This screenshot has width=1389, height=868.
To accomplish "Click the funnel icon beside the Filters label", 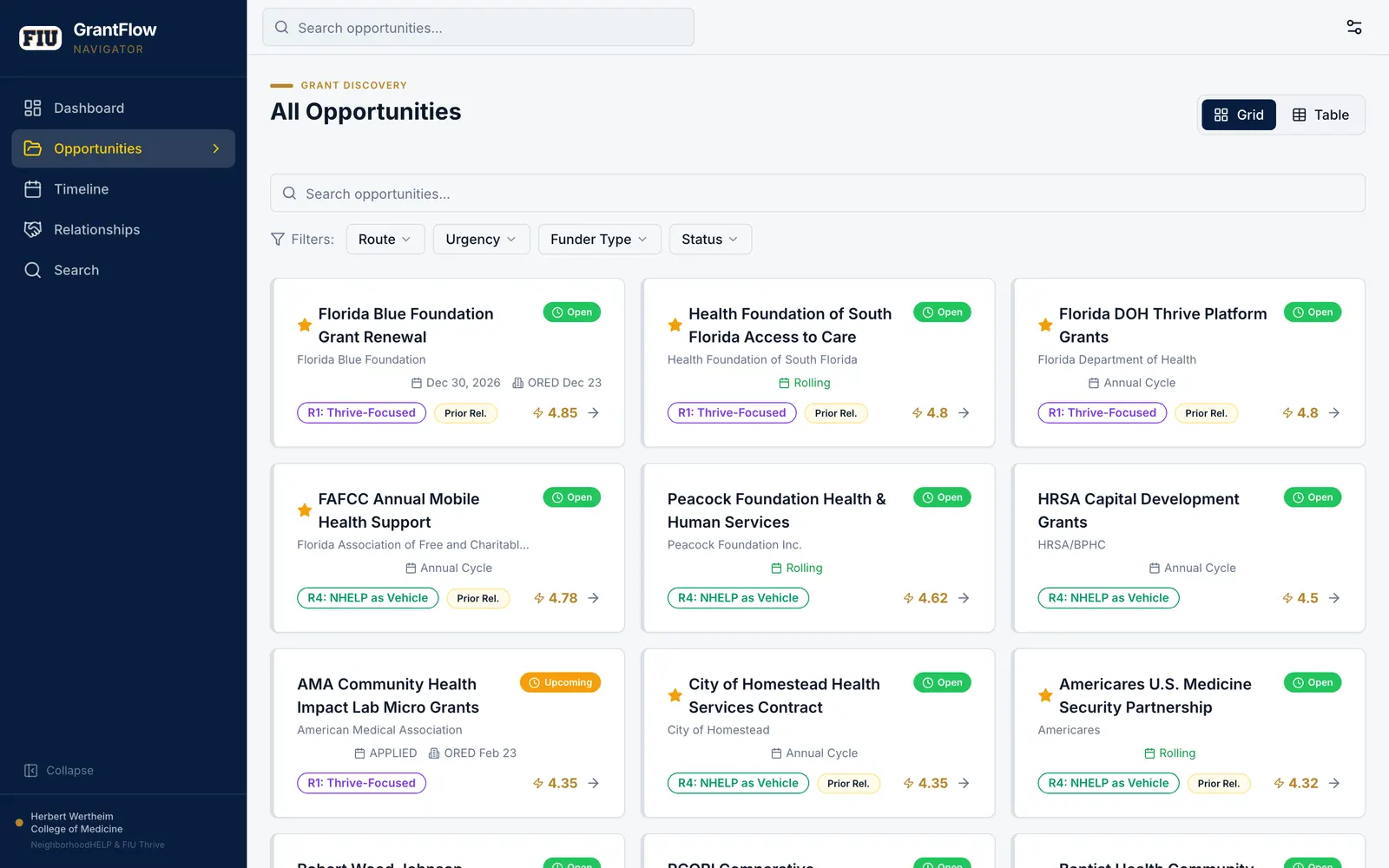I will [278, 240].
